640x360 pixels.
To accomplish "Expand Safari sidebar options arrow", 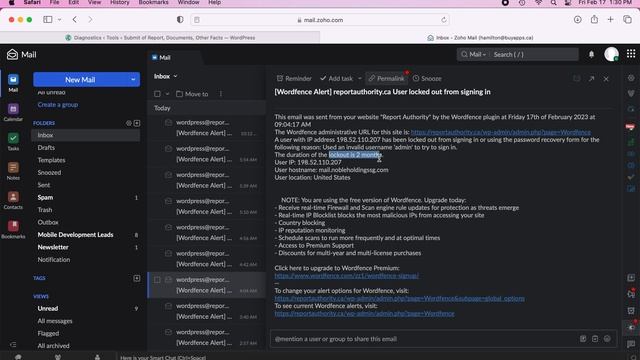I will (x=60, y=19).
